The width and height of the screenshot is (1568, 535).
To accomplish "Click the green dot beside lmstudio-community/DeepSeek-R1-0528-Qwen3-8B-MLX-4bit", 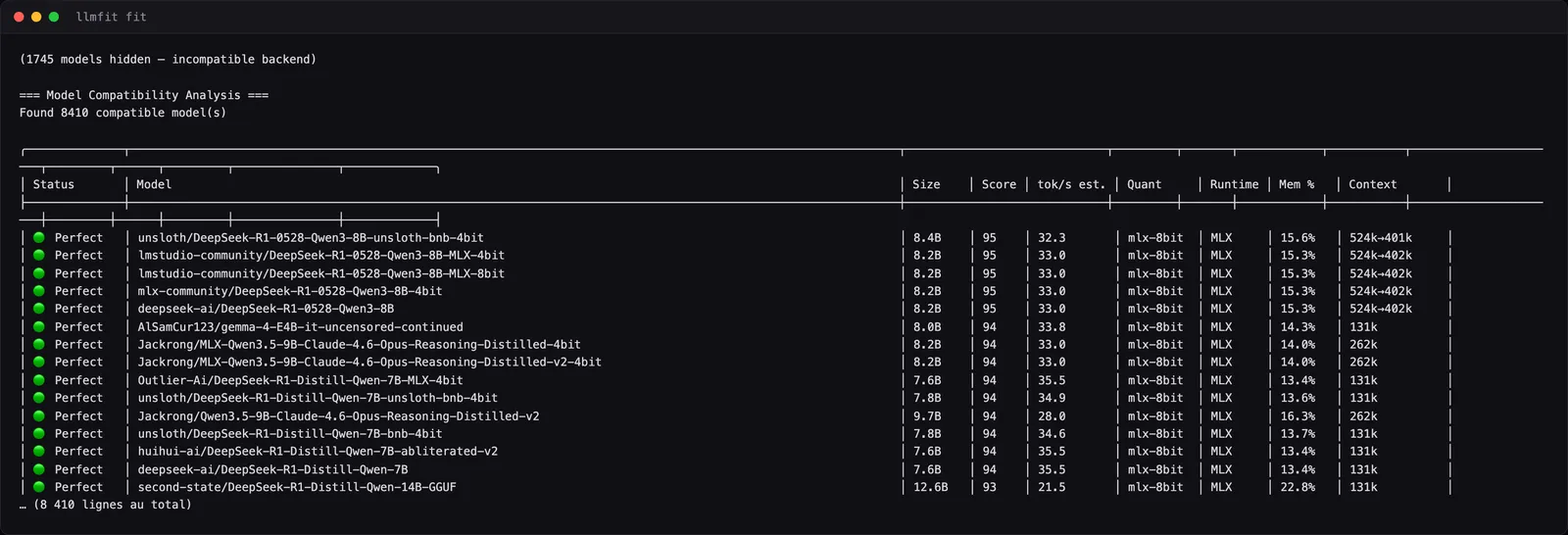I will pyautogui.click(x=39, y=255).
